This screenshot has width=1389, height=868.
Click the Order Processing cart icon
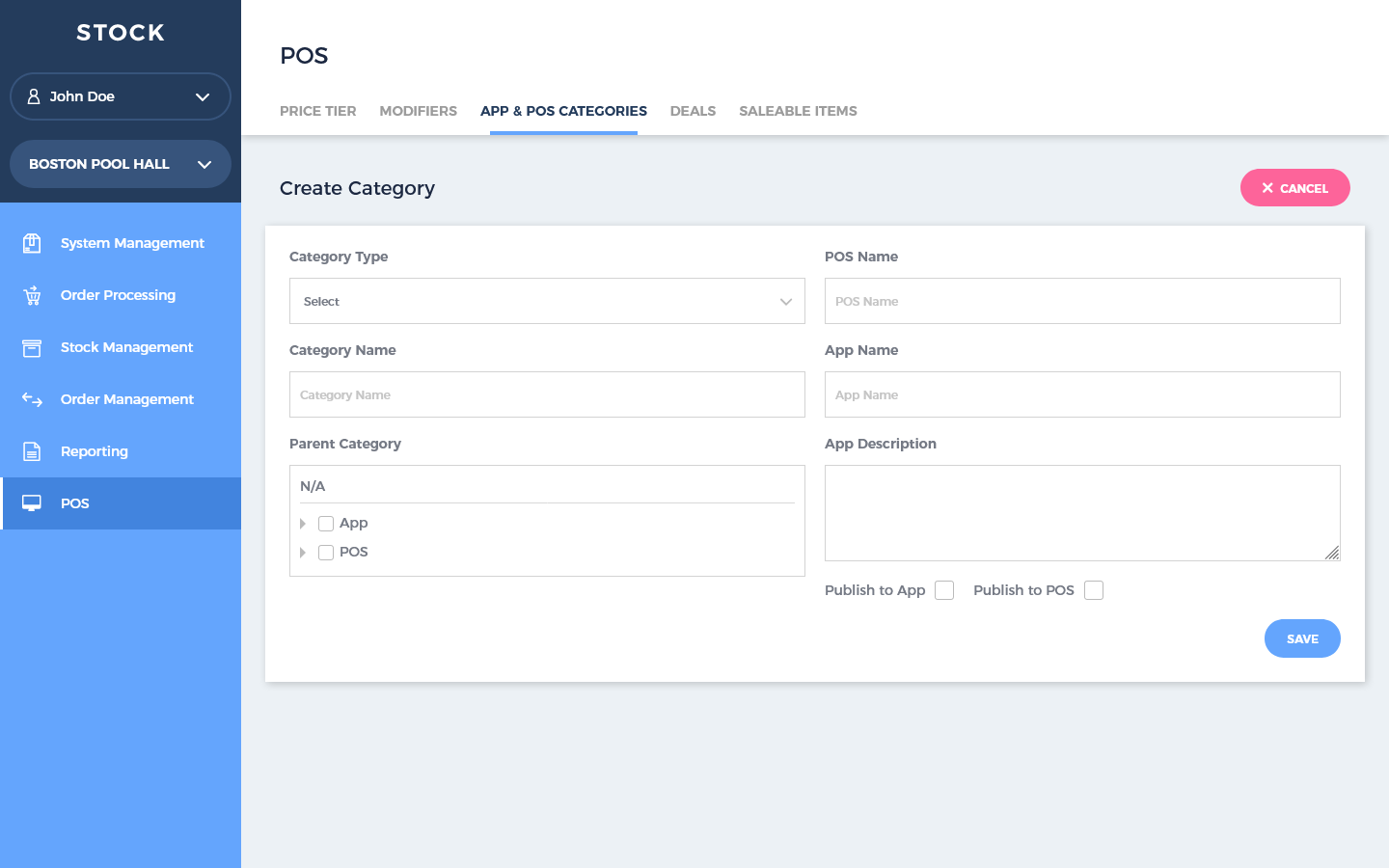32,295
